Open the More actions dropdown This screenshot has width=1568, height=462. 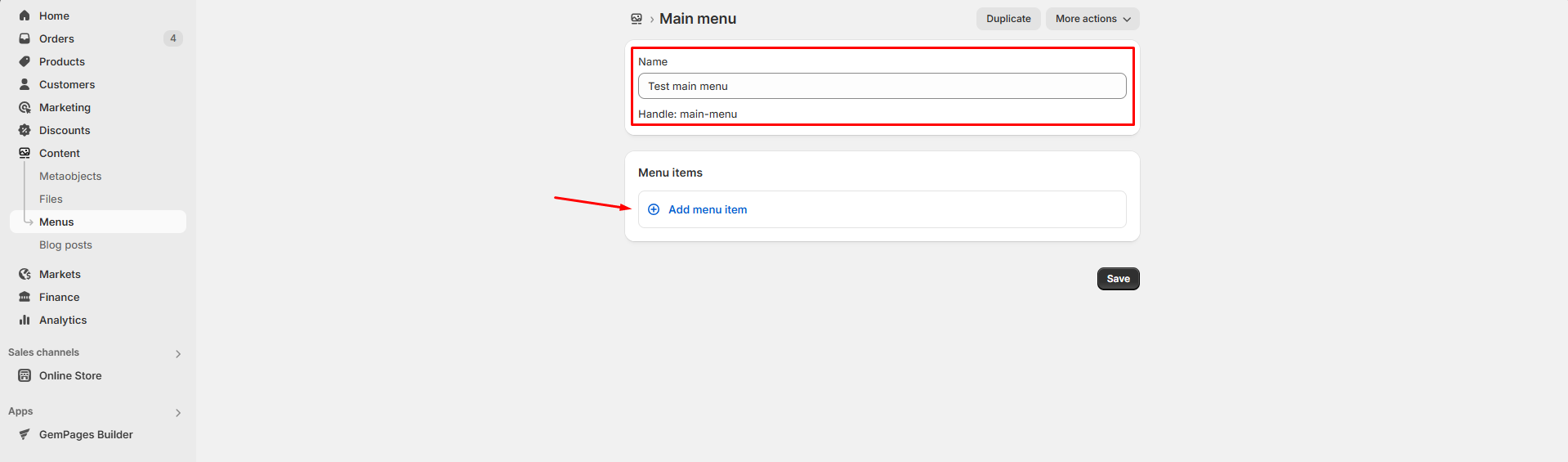1092,19
